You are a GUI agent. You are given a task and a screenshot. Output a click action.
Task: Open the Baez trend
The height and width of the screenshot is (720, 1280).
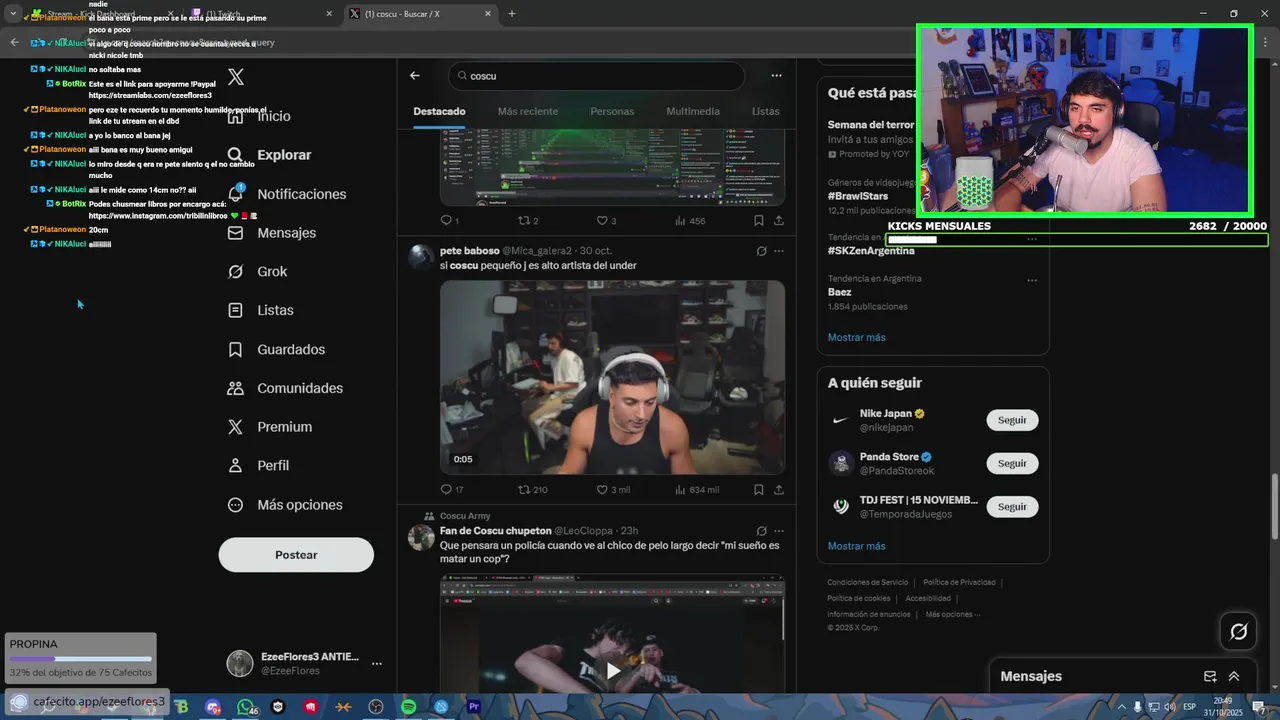pos(839,292)
